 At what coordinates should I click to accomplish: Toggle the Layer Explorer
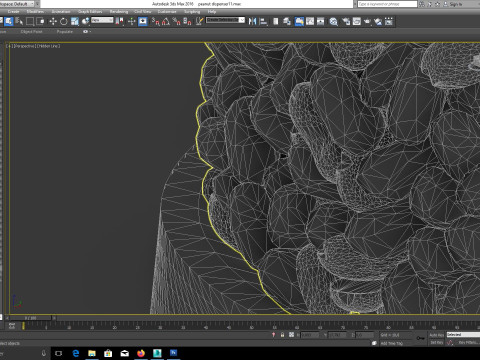tap(287, 22)
